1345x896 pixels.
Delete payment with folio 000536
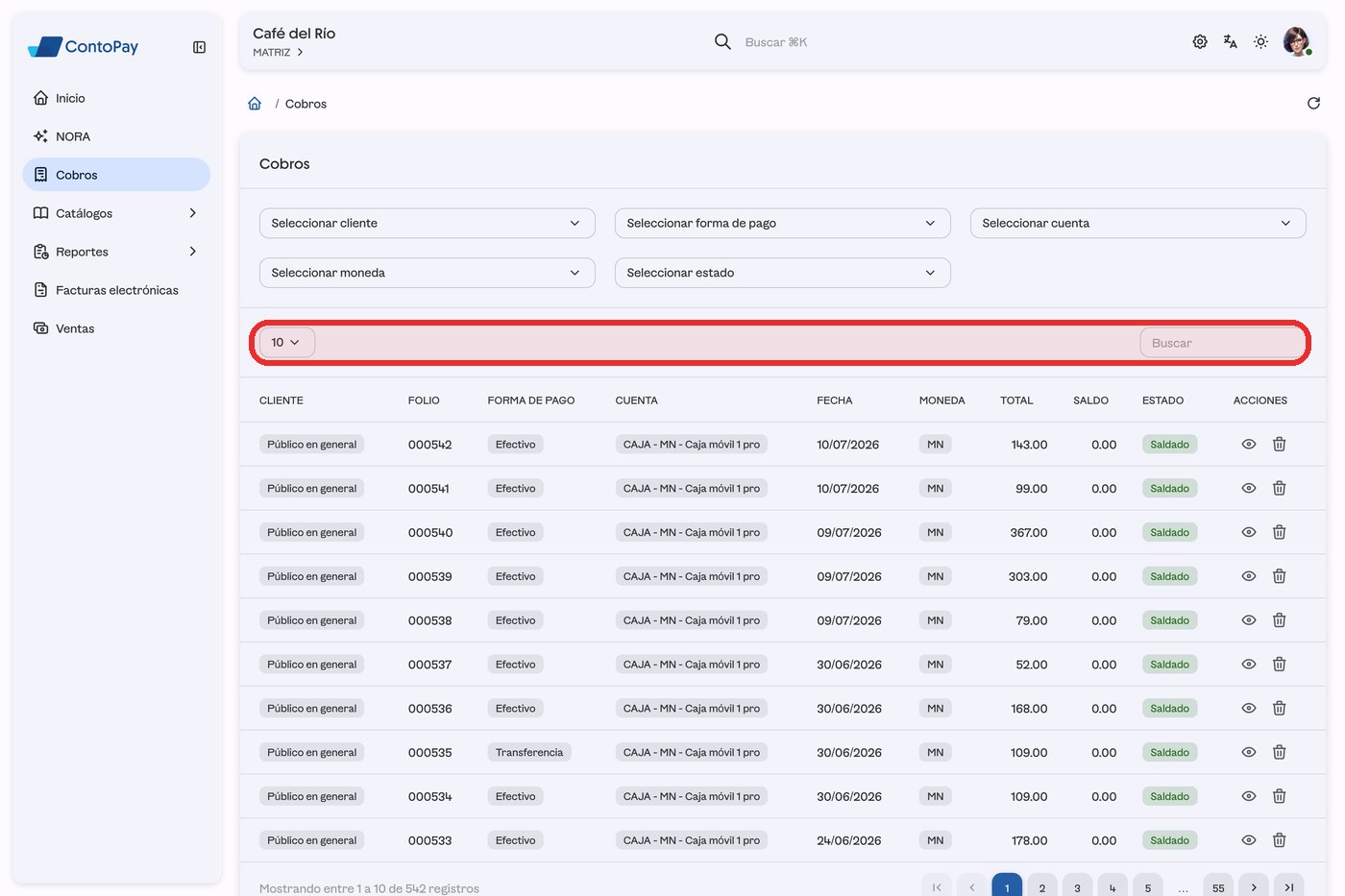[x=1280, y=709]
